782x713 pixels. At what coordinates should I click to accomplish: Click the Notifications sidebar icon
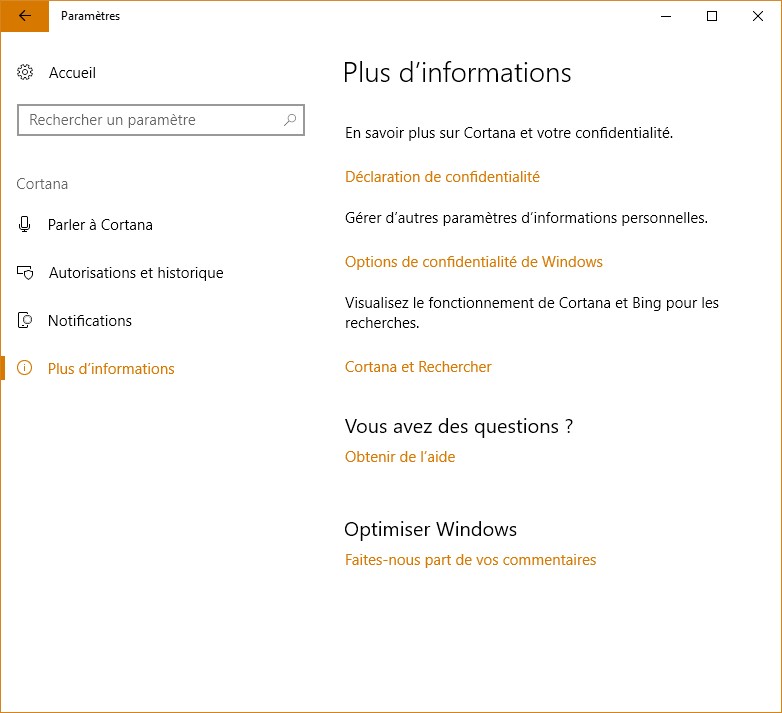click(25, 320)
